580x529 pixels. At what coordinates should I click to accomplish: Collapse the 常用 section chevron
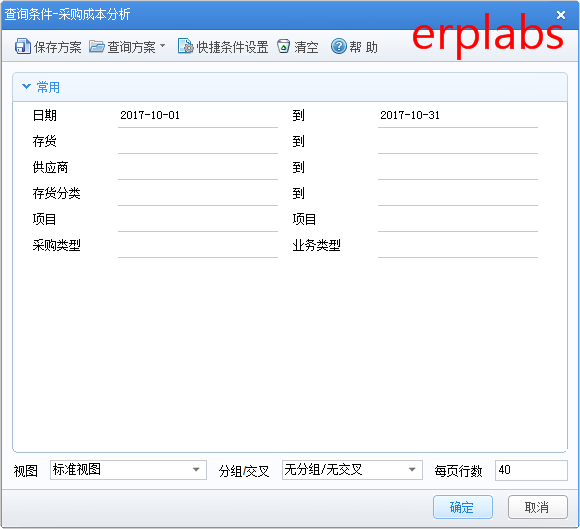tap(26, 87)
